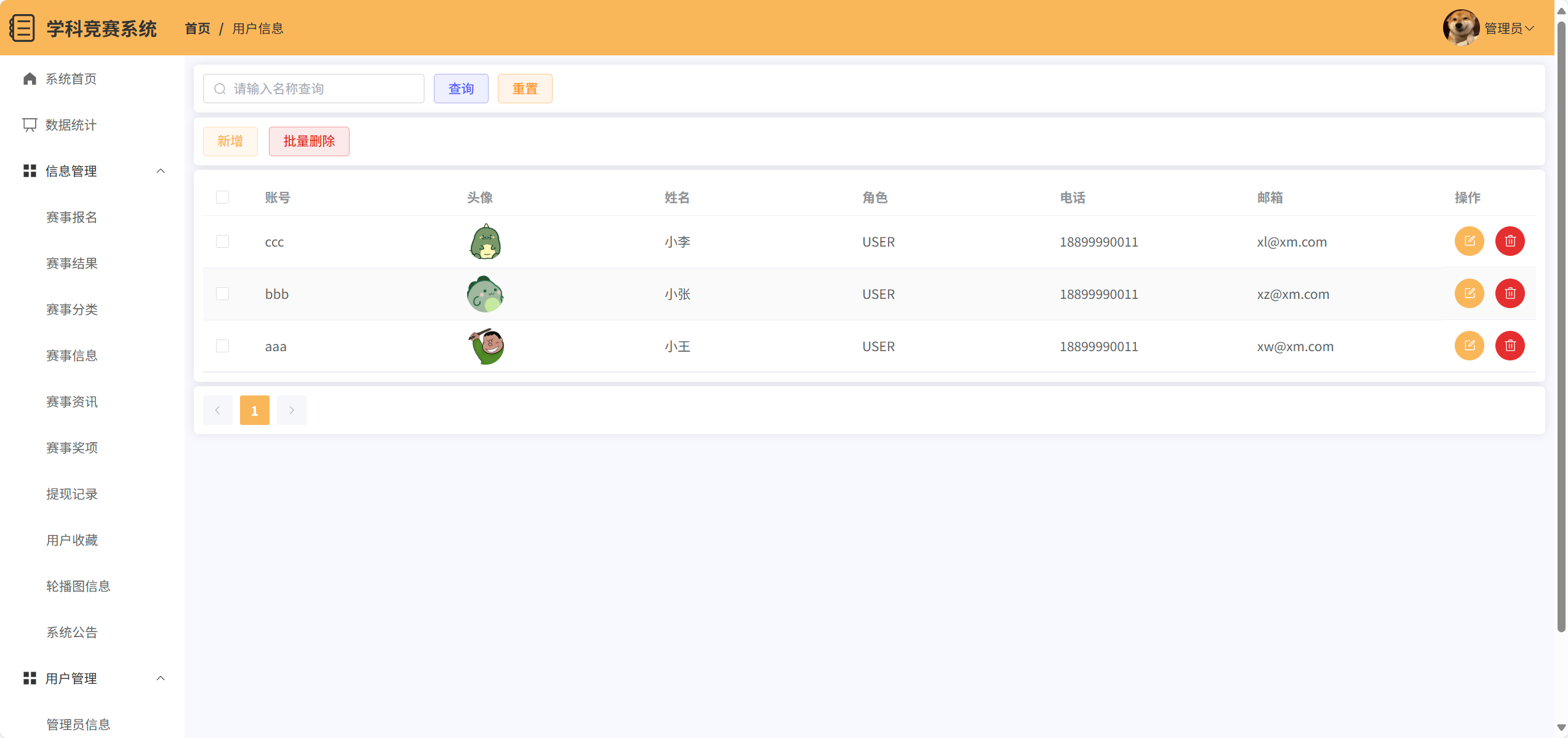Tick the checkbox for account ccc
Viewport: 1568px width, 738px height.
point(222,241)
